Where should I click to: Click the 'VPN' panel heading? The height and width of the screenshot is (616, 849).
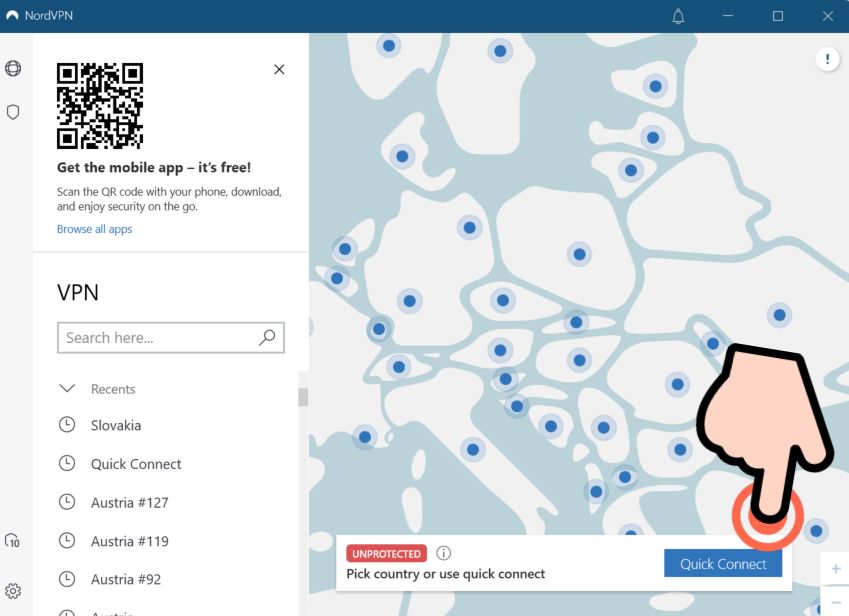78,292
